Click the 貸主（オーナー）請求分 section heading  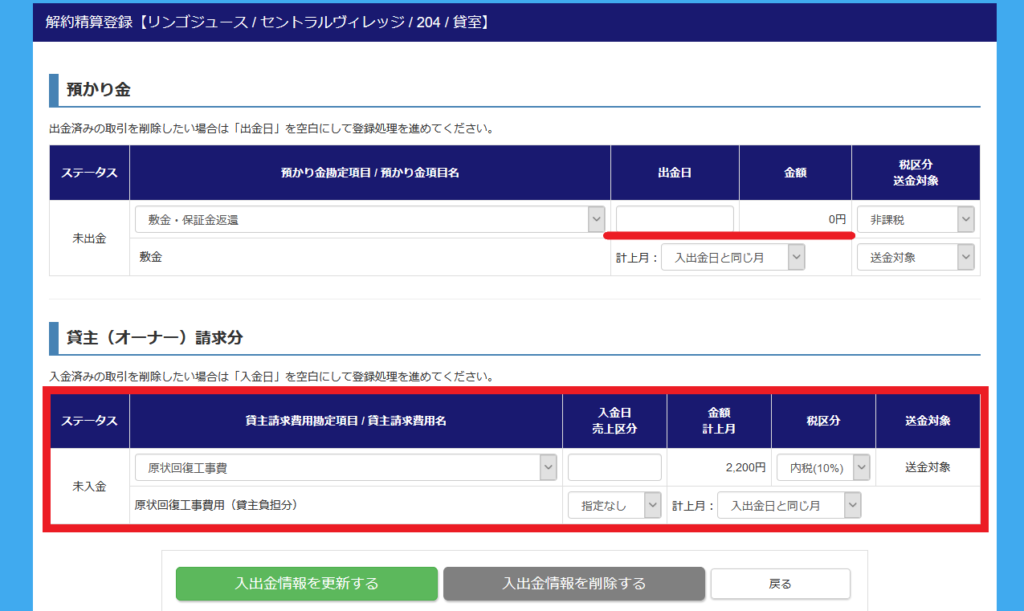coord(154,338)
